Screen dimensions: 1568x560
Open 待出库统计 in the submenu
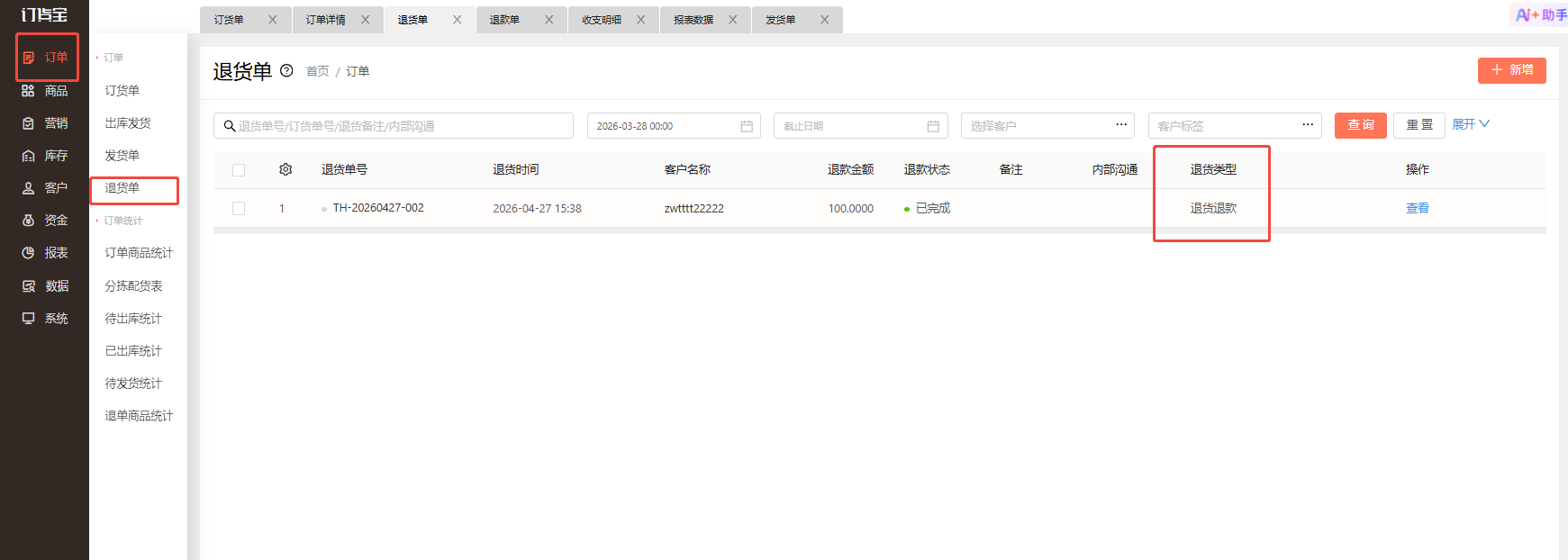point(133,319)
